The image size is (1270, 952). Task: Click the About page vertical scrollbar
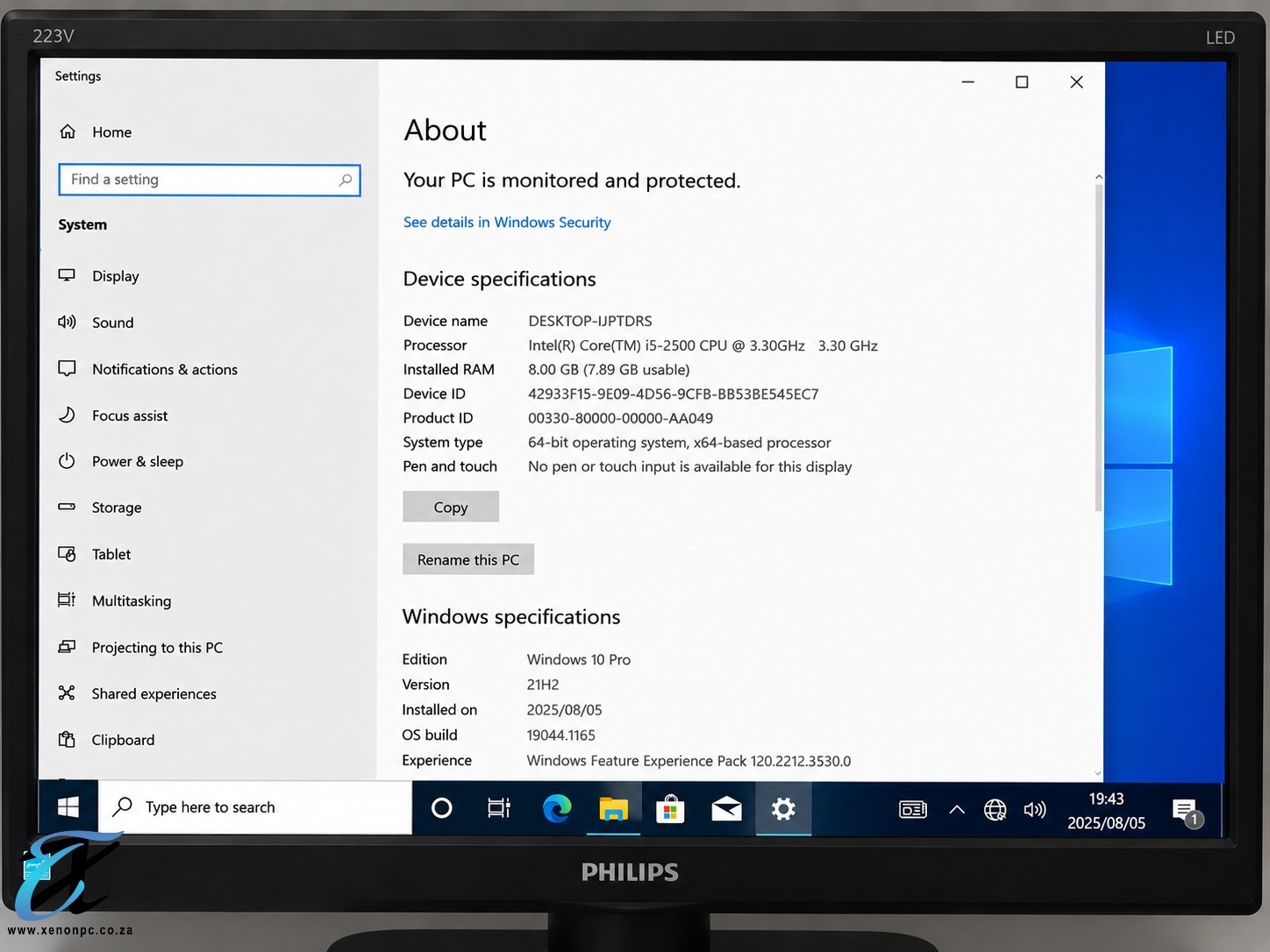pos(1098,346)
